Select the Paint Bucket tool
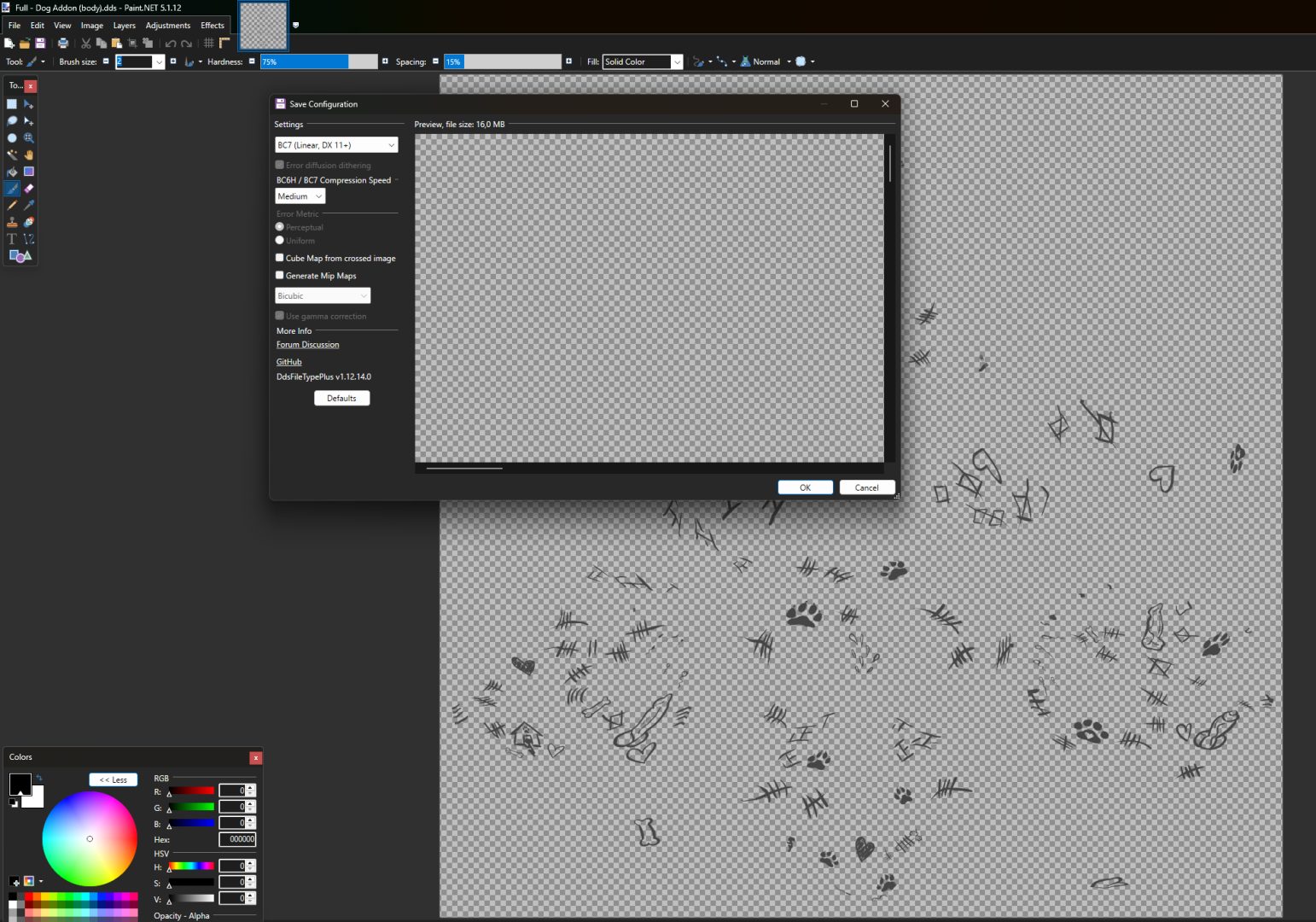Viewport: 1316px width, 922px height. click(x=12, y=172)
